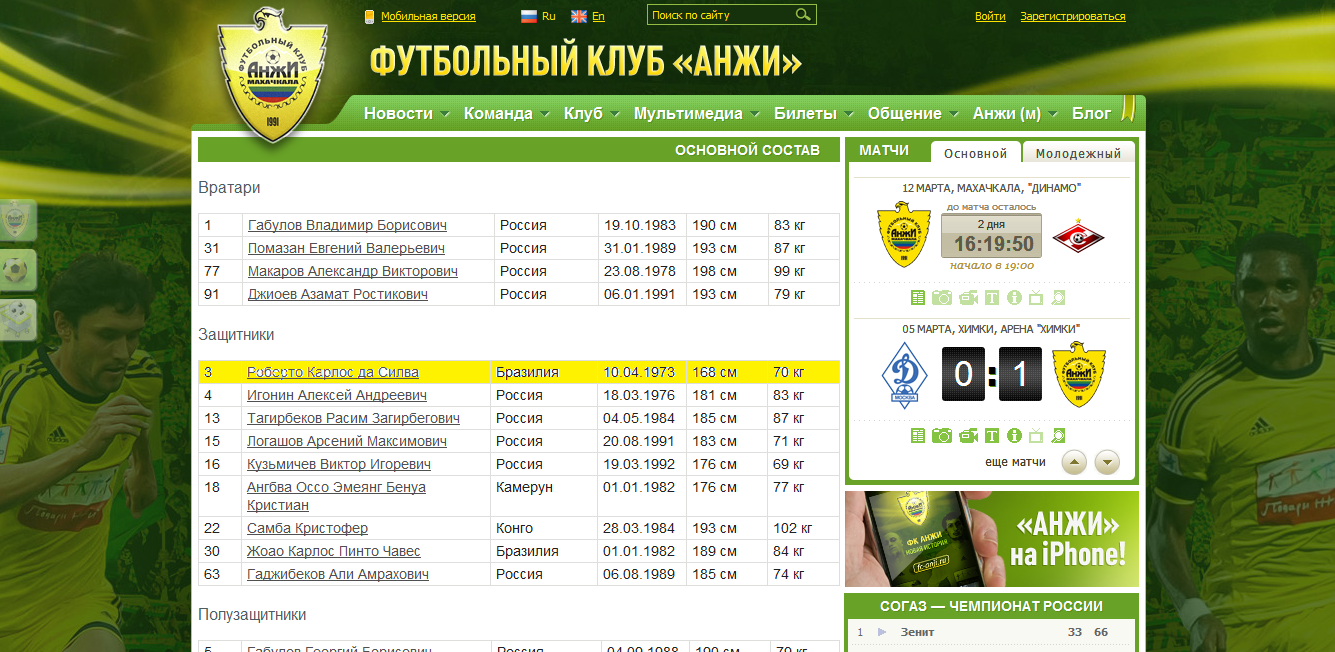Expand the Новости navigation menu

pos(406,113)
